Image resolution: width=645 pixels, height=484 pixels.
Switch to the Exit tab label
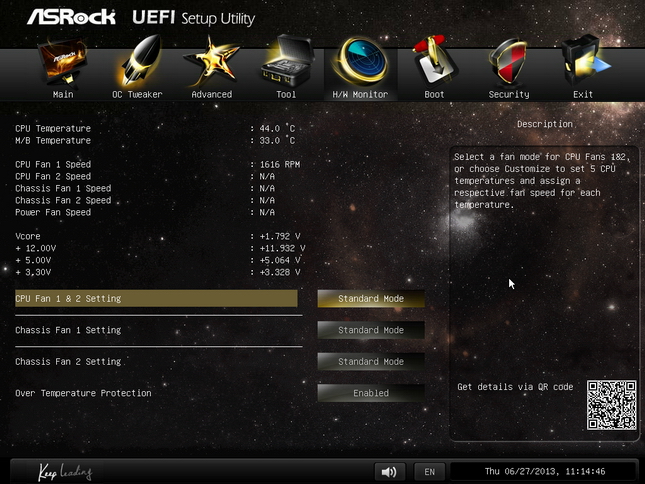tap(583, 95)
